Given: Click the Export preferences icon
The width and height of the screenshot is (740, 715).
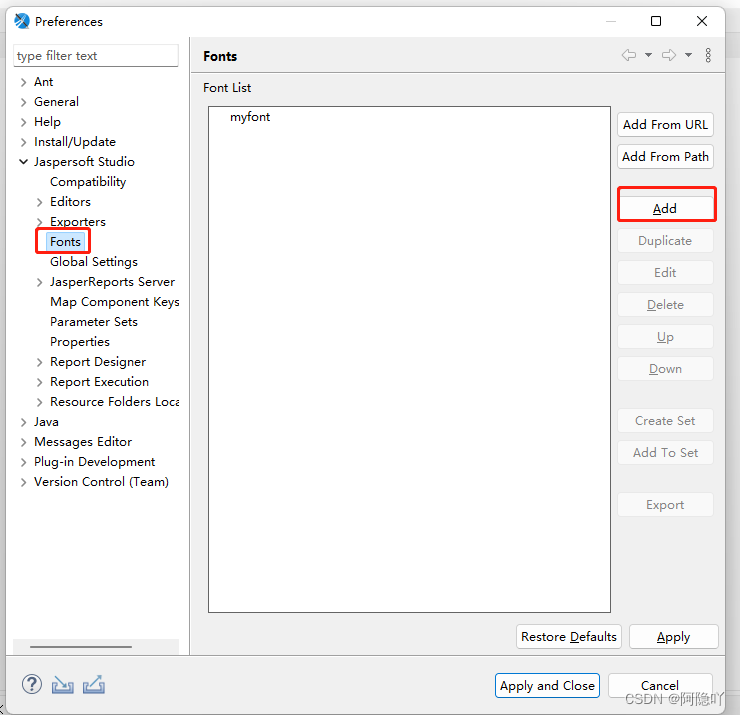Looking at the screenshot, I should (x=94, y=684).
